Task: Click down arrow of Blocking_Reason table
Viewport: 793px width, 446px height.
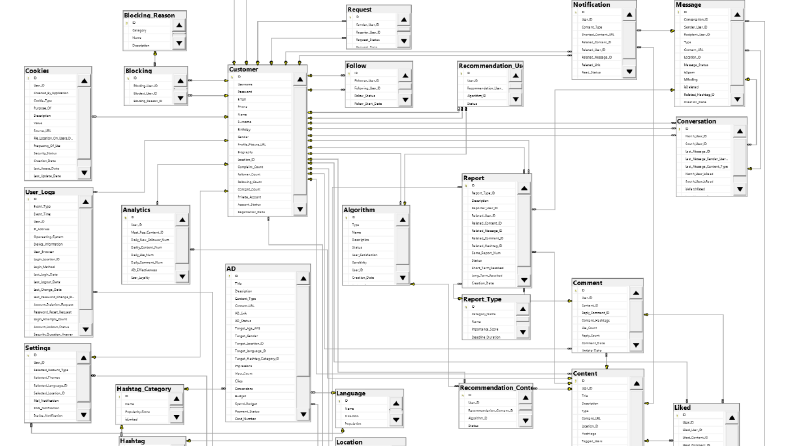Action: coord(179,43)
